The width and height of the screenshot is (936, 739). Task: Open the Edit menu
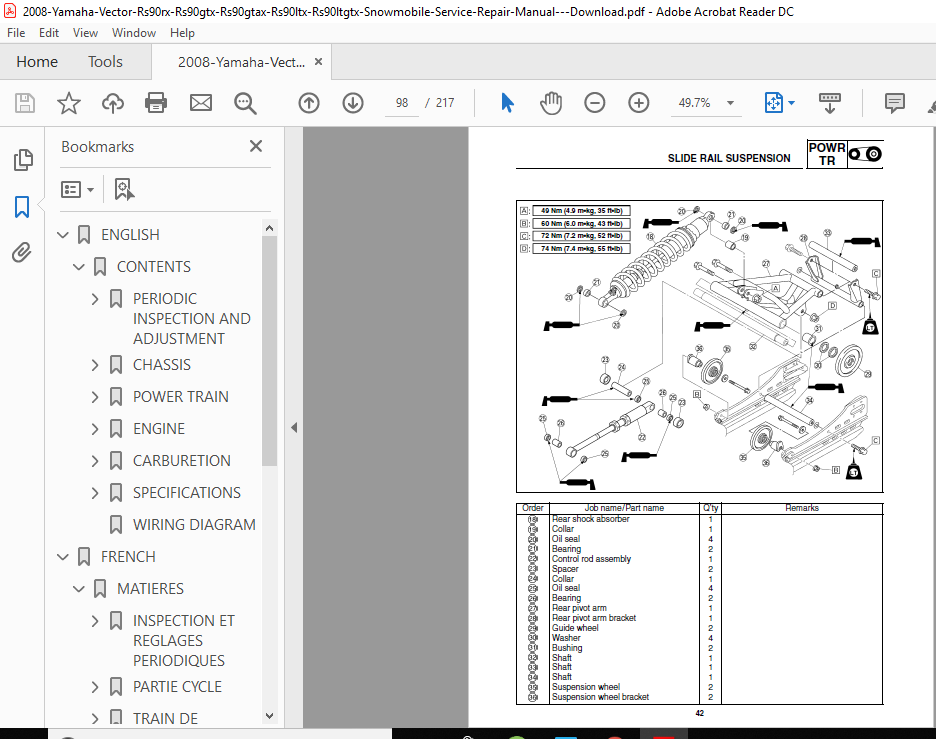click(x=49, y=33)
